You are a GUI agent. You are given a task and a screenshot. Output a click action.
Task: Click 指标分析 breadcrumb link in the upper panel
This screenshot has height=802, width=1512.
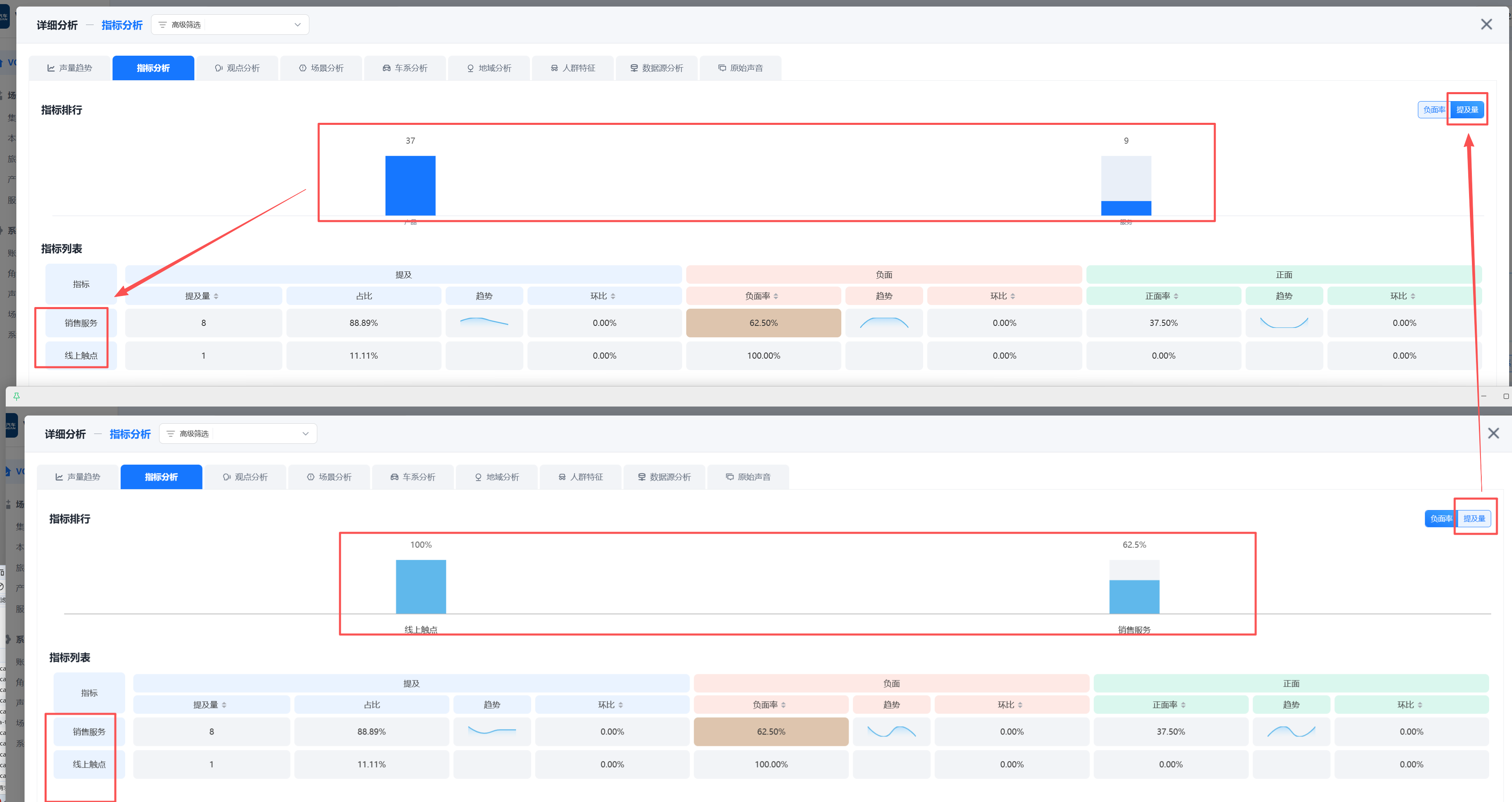point(122,25)
